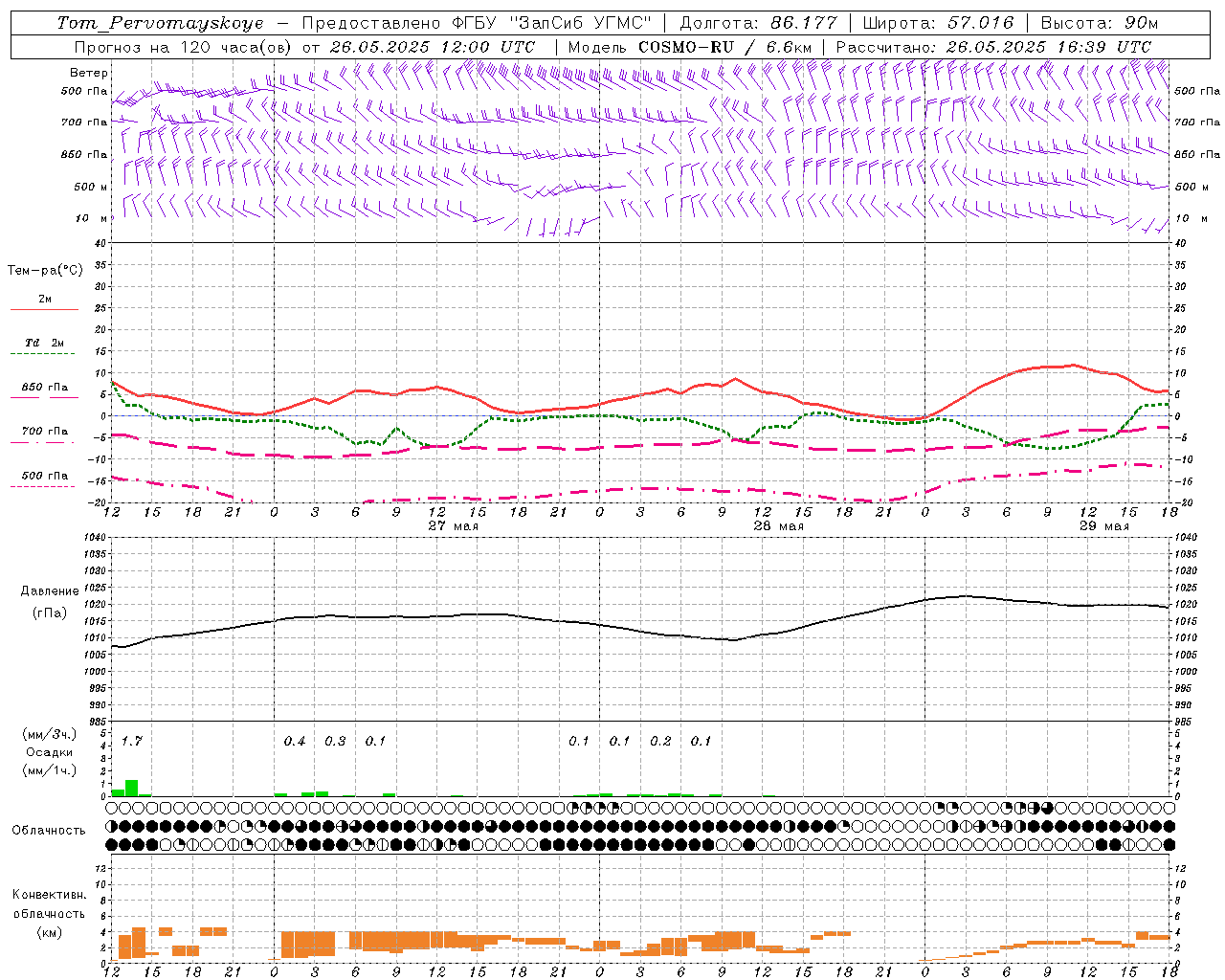Click the "Рассчитано: 26.05.2025 16:39 UTC" timestamp

click(x=993, y=47)
